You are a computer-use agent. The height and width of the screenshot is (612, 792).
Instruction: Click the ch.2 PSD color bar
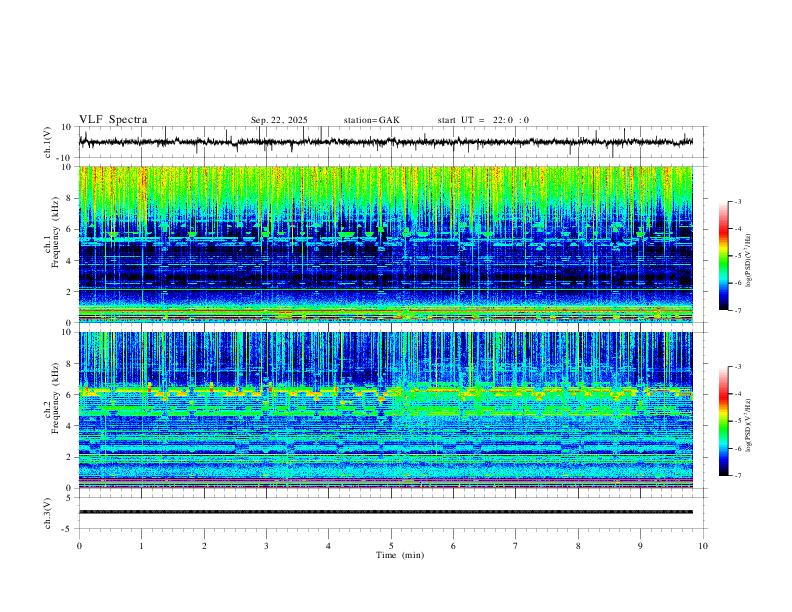pos(723,421)
